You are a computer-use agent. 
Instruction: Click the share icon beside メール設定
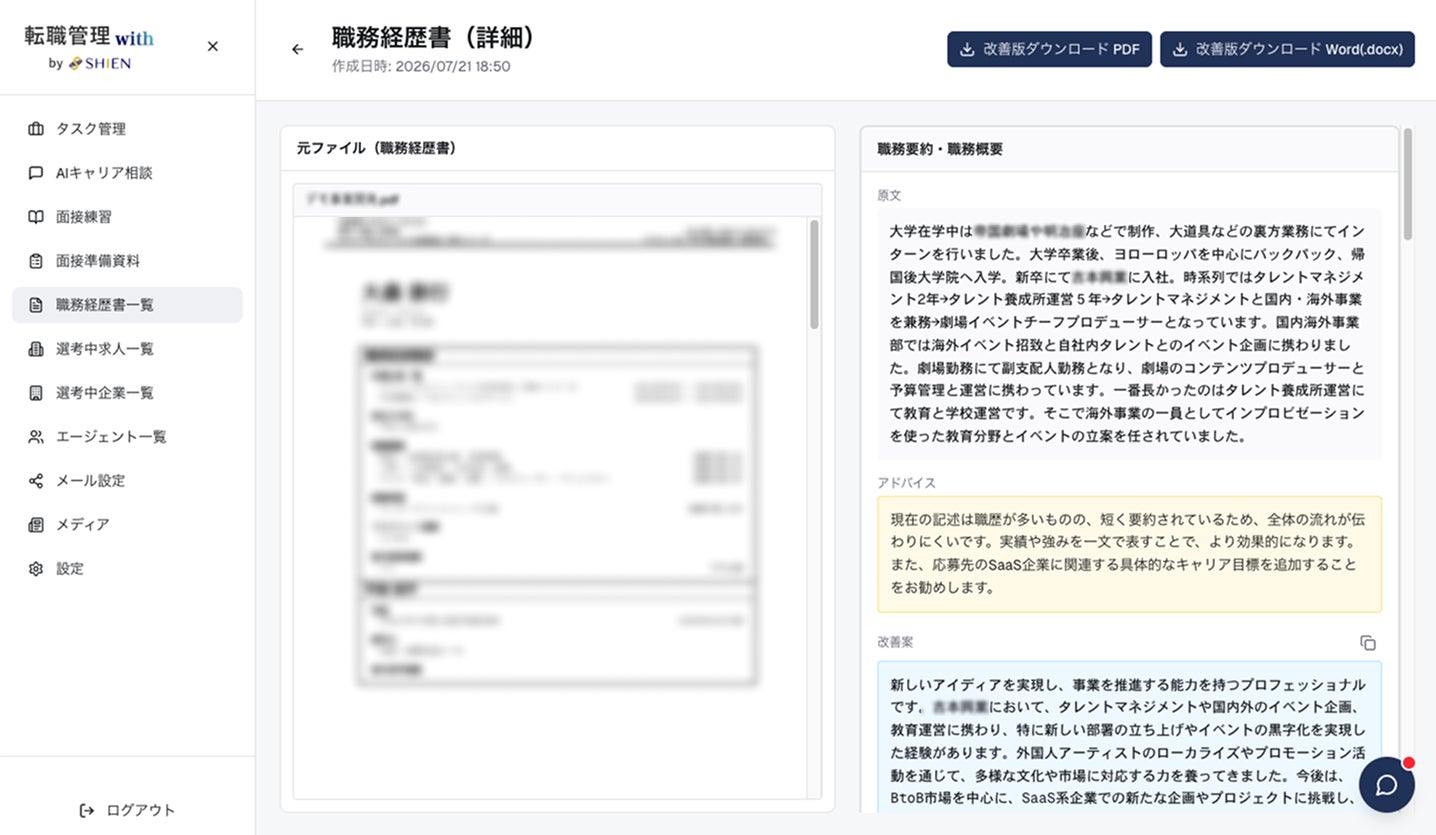tap(36, 481)
